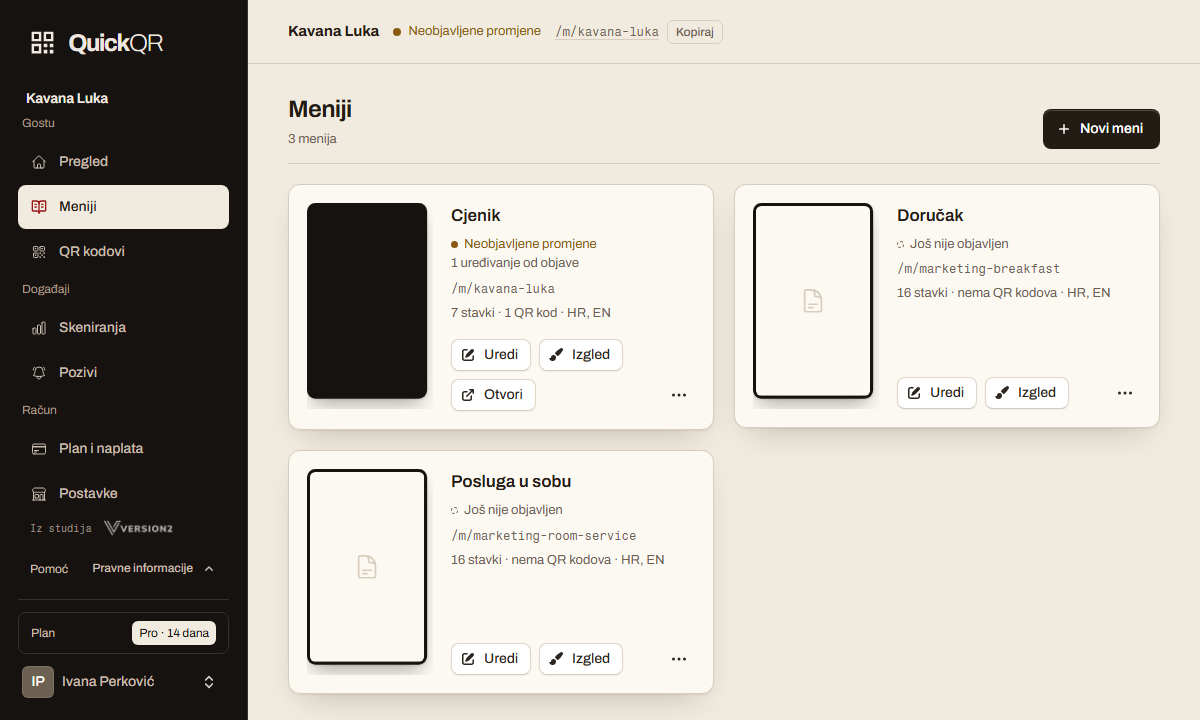
Task: Open Plan i naplata page
Action: coord(123,448)
